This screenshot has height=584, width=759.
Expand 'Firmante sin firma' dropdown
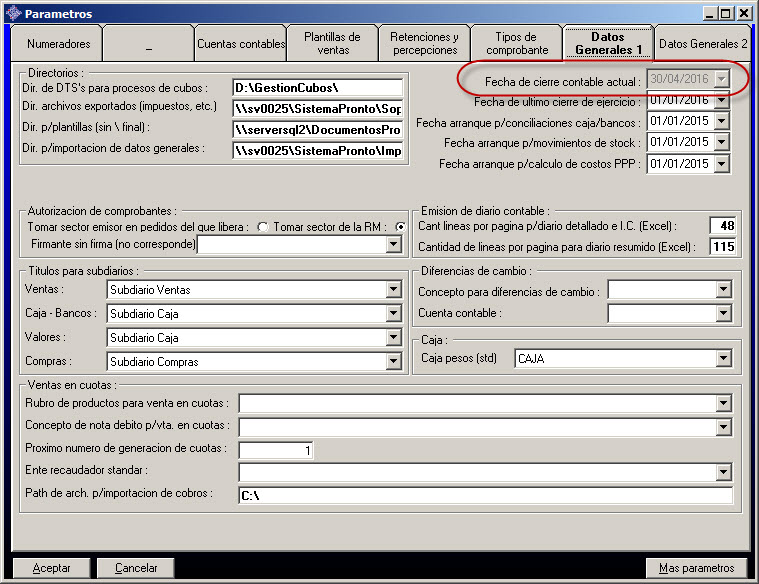pos(393,244)
